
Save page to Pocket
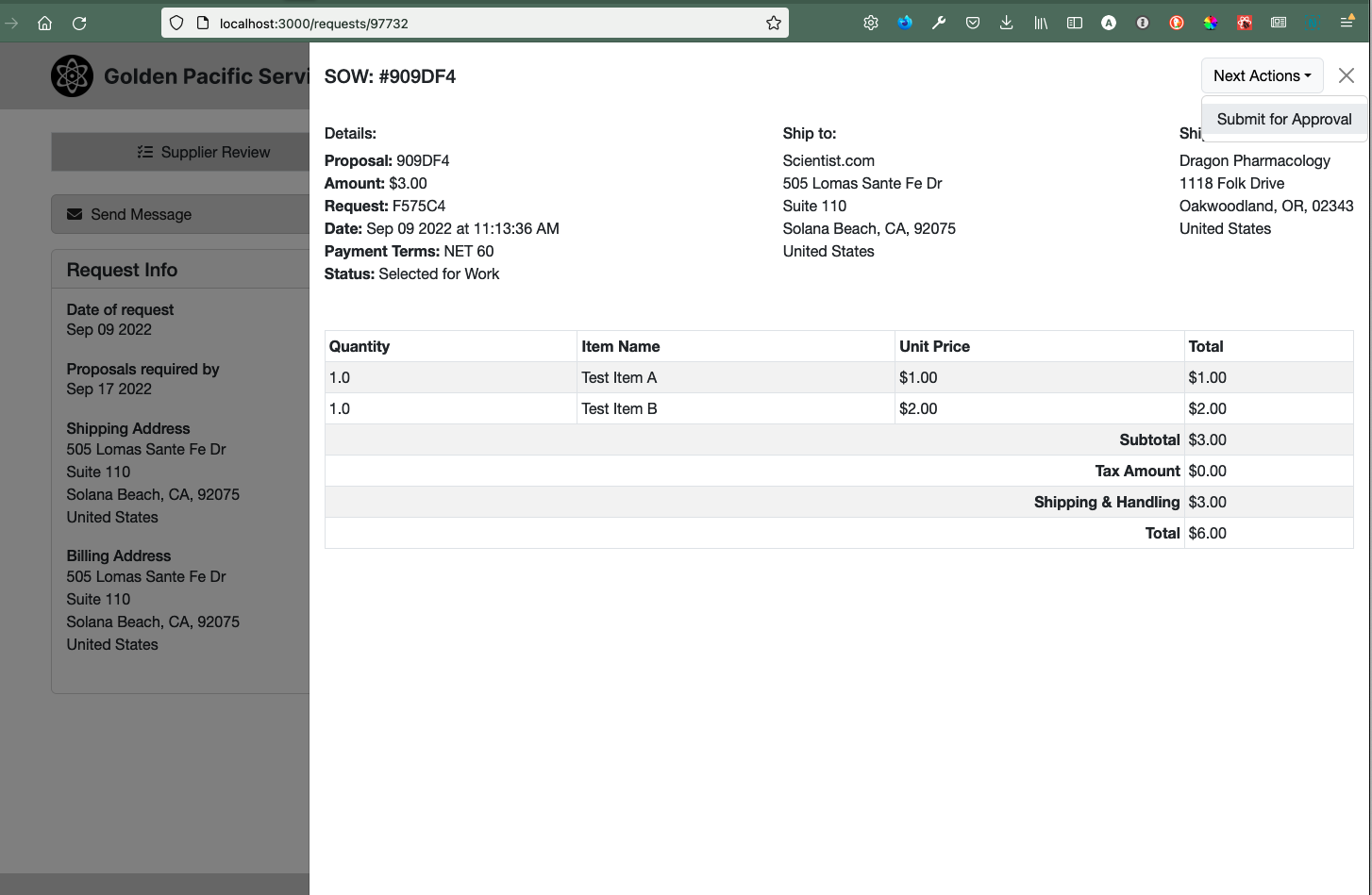click(973, 22)
